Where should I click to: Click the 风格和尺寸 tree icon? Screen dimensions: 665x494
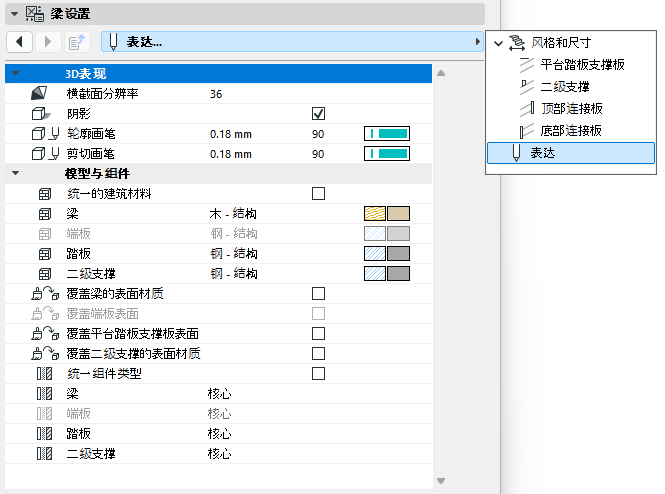(x=517, y=43)
